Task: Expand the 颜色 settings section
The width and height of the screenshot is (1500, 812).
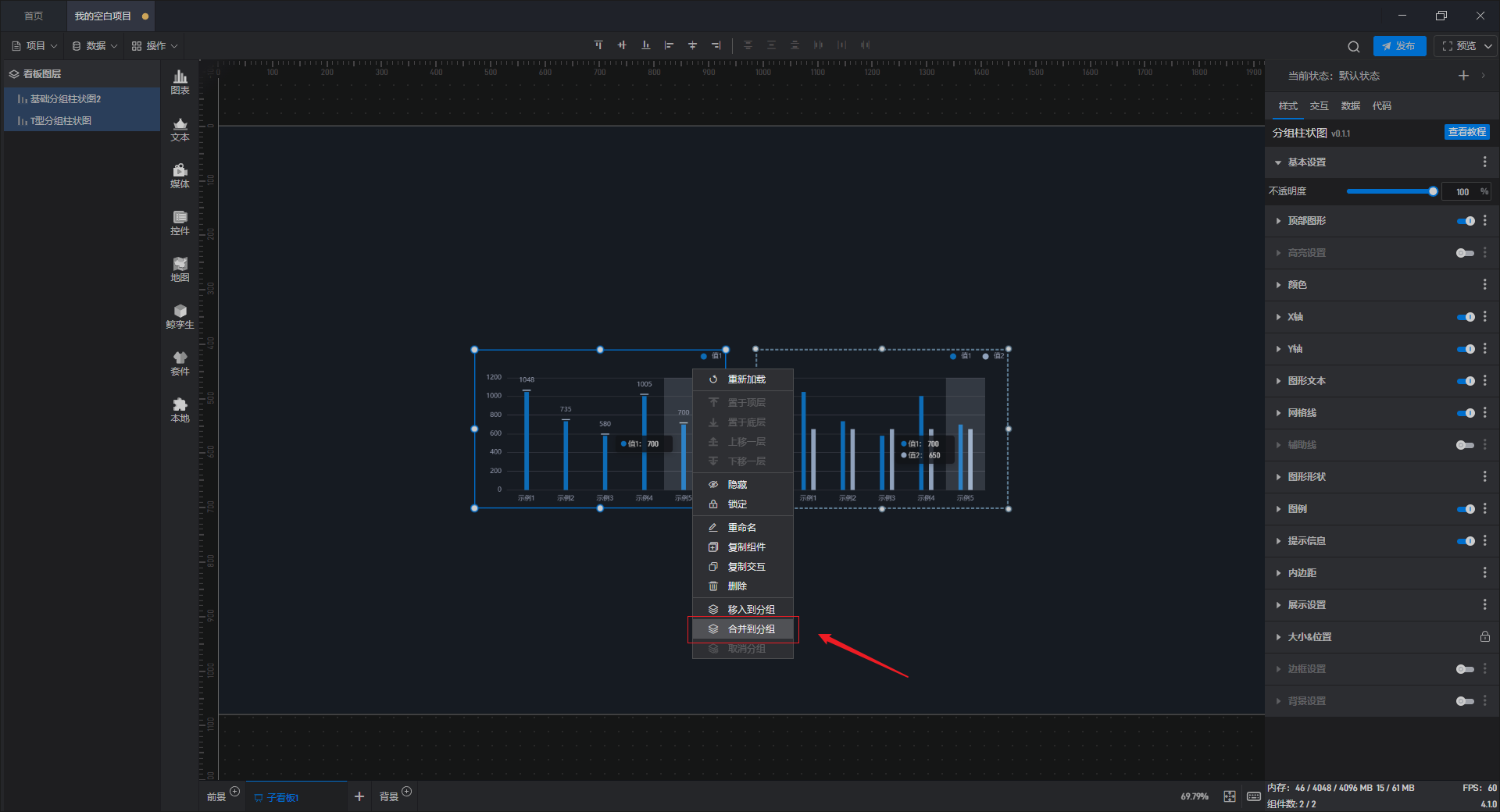Action: [x=1297, y=285]
